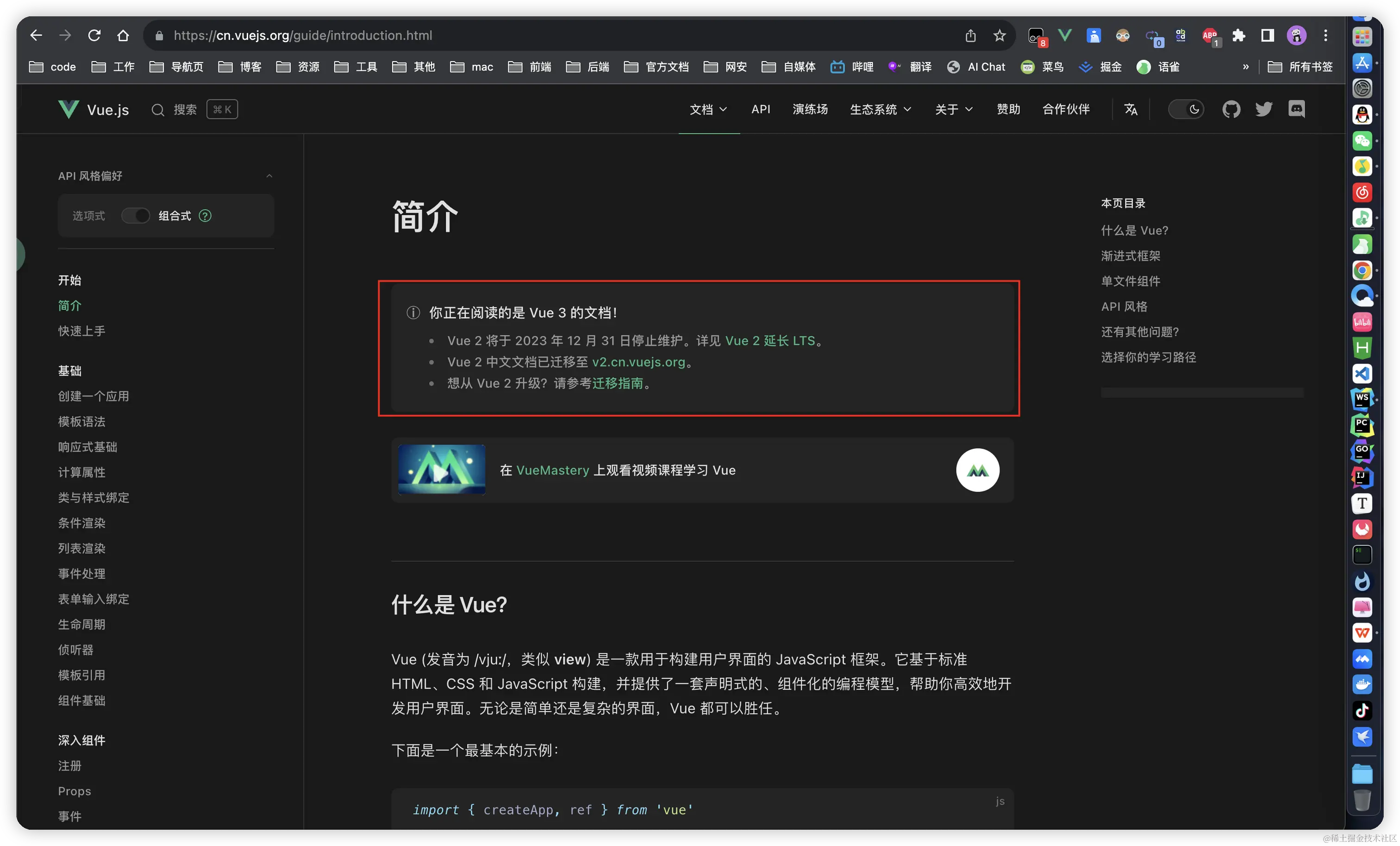This screenshot has height=846, width=1400.
Task: Collapse the API 风格偏好 section
Action: coord(269,176)
